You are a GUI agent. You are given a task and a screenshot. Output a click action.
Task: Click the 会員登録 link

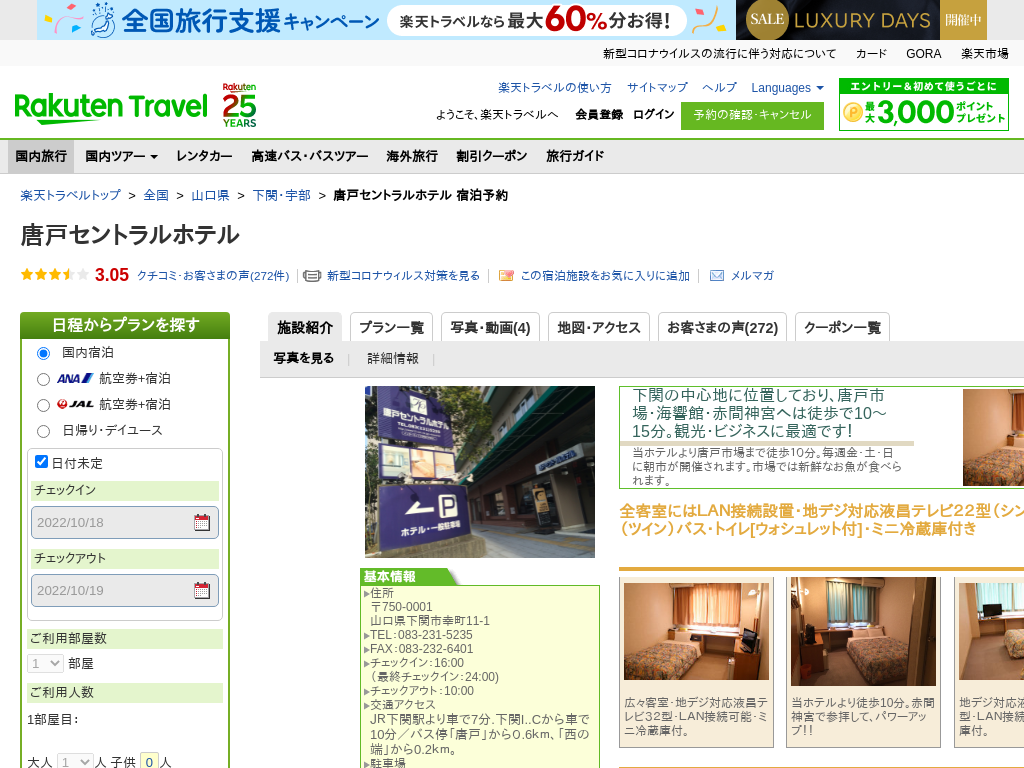(x=599, y=114)
